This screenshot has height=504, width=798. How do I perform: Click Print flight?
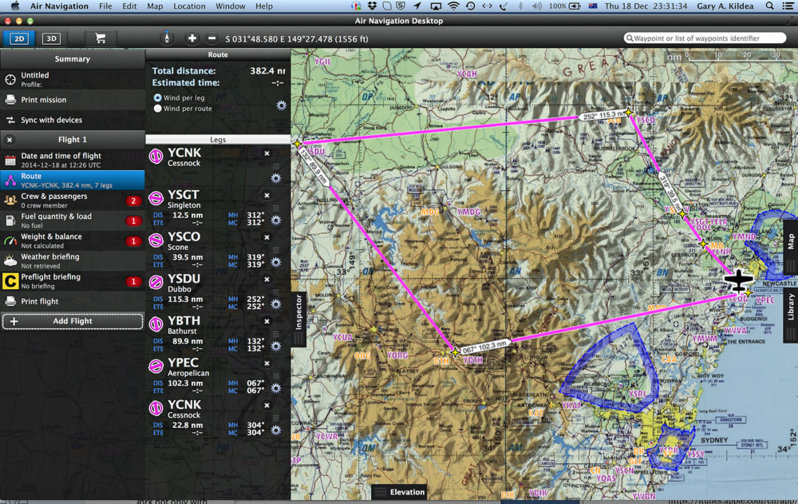[72, 301]
